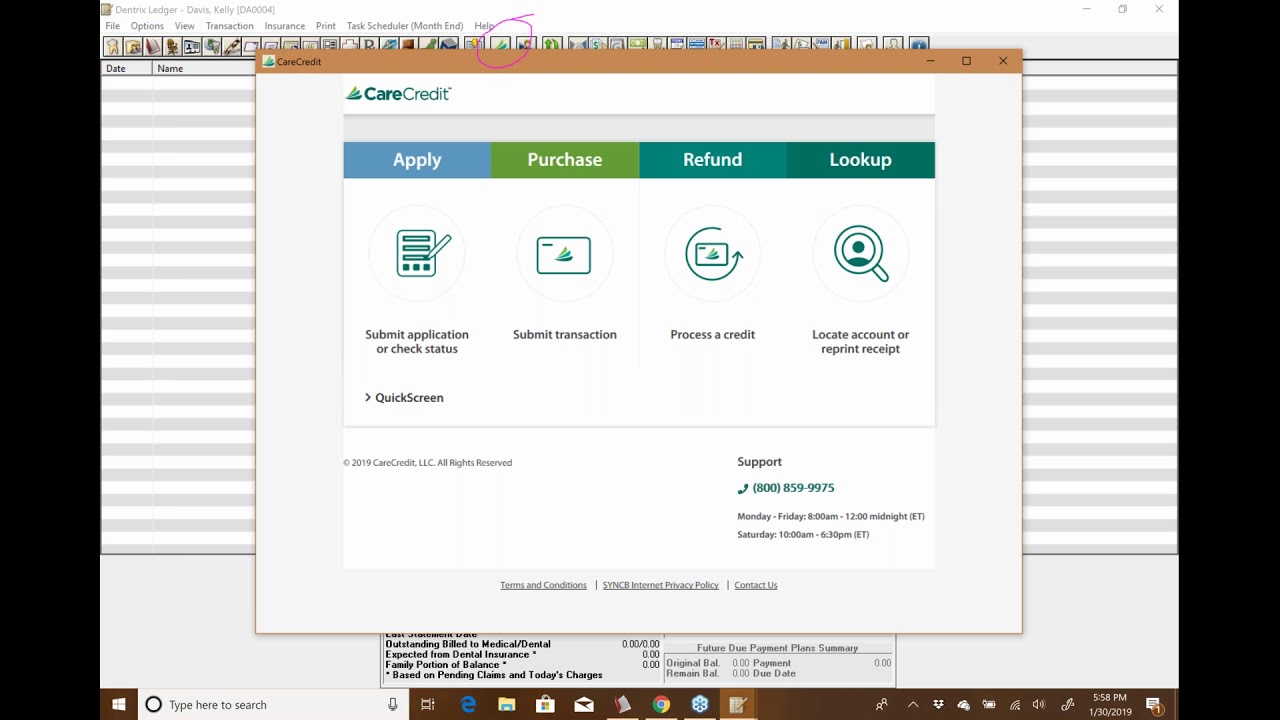Switch to the Refund tab
Image resolution: width=1280 pixels, height=720 pixels.
pos(712,160)
